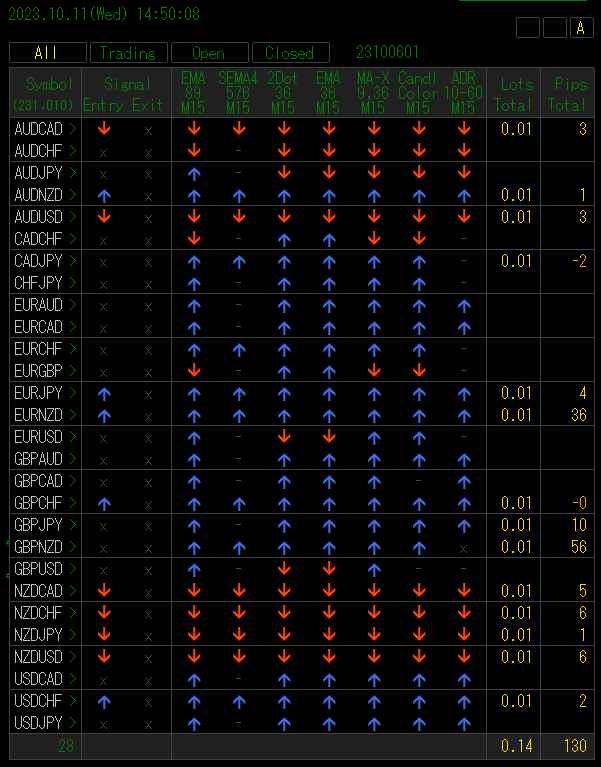This screenshot has width=601, height=767.
Task: Click USDCAD ADR up arrow
Action: point(464,680)
